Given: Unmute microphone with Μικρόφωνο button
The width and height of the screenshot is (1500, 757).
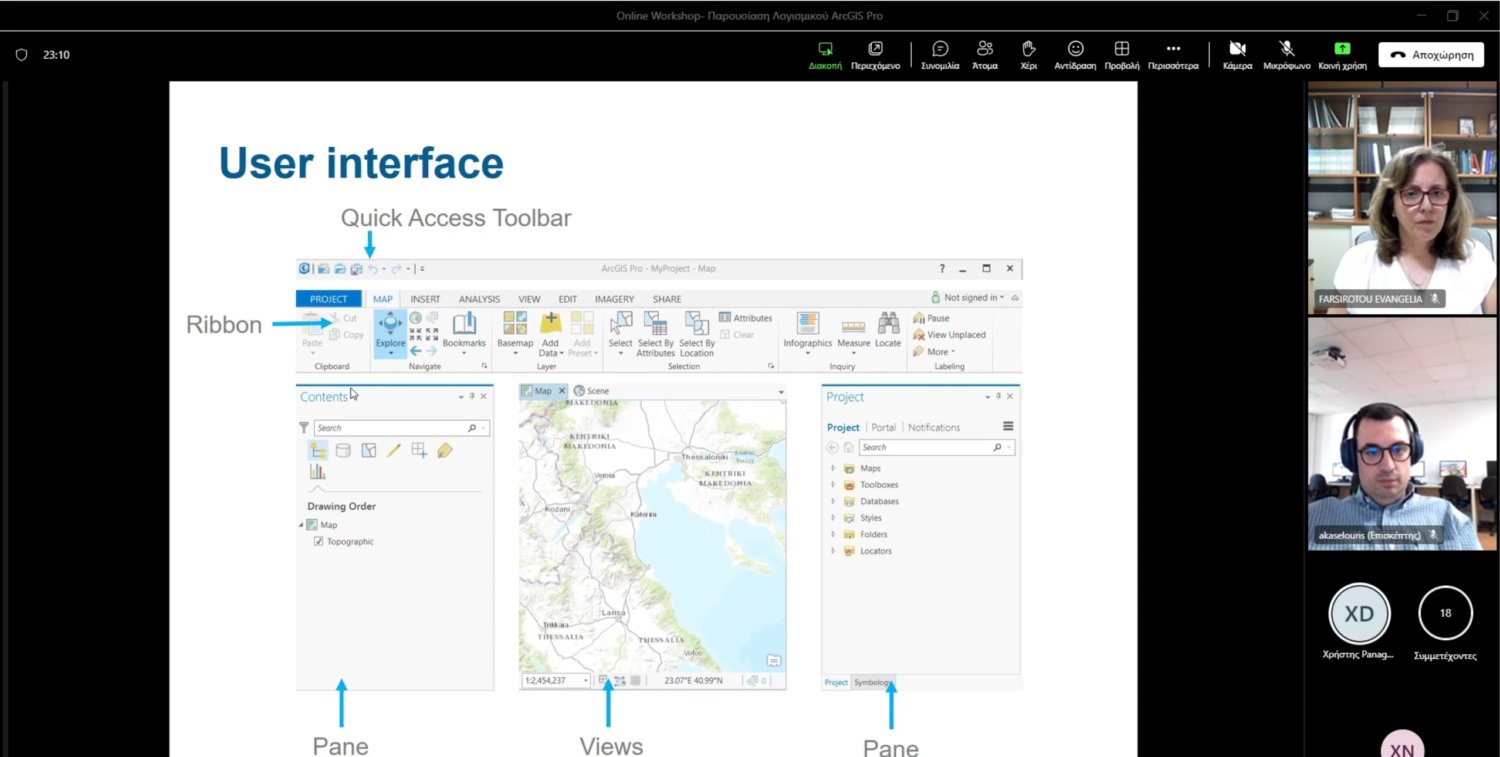Looking at the screenshot, I should (x=1286, y=54).
